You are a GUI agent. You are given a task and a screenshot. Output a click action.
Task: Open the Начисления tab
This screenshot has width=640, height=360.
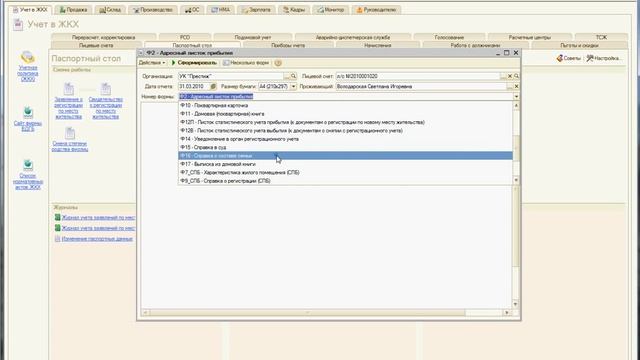[378, 45]
